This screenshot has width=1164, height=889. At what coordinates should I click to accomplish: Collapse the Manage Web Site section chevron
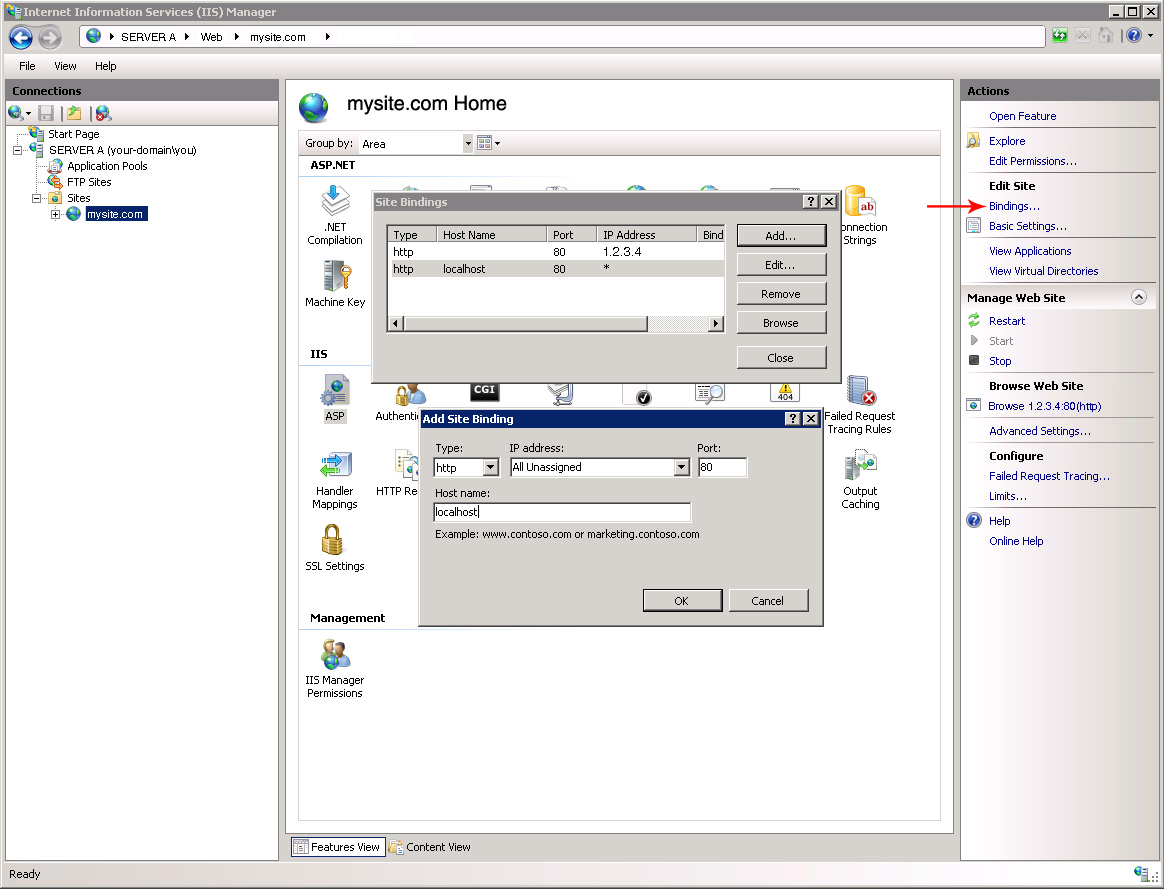pyautogui.click(x=1139, y=297)
